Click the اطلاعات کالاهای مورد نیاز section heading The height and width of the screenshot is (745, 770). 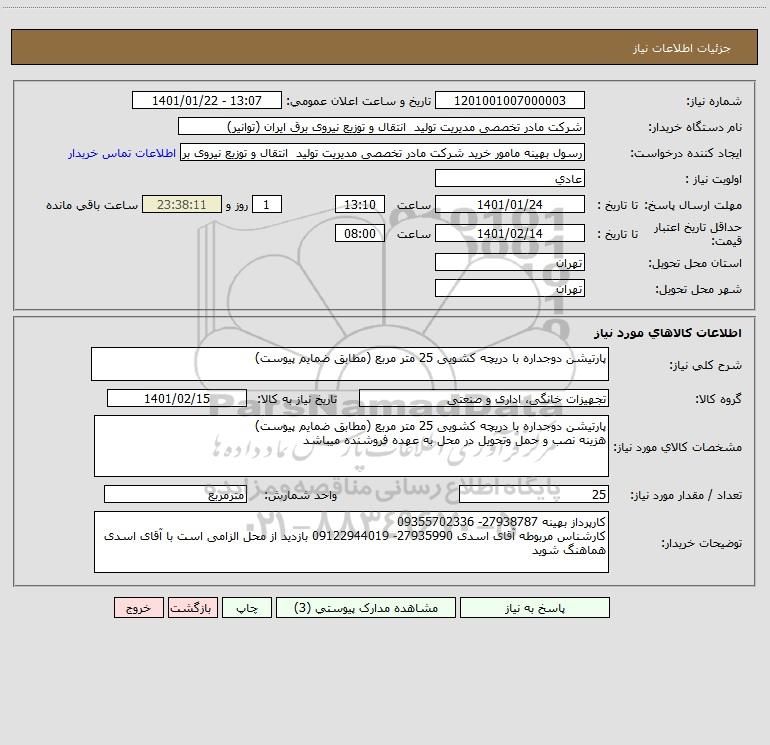pos(668,333)
